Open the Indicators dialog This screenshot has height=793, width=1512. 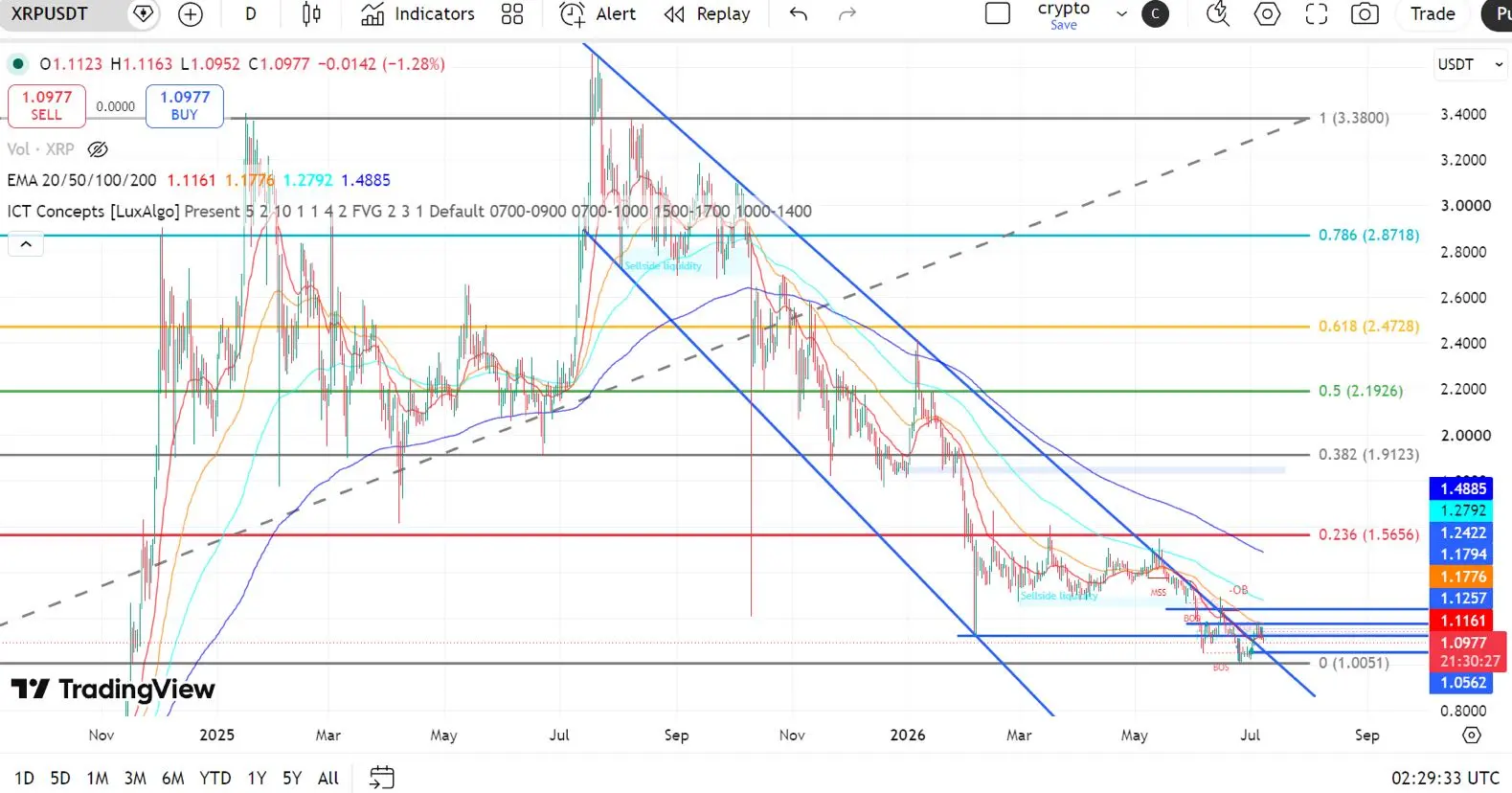pos(417,14)
